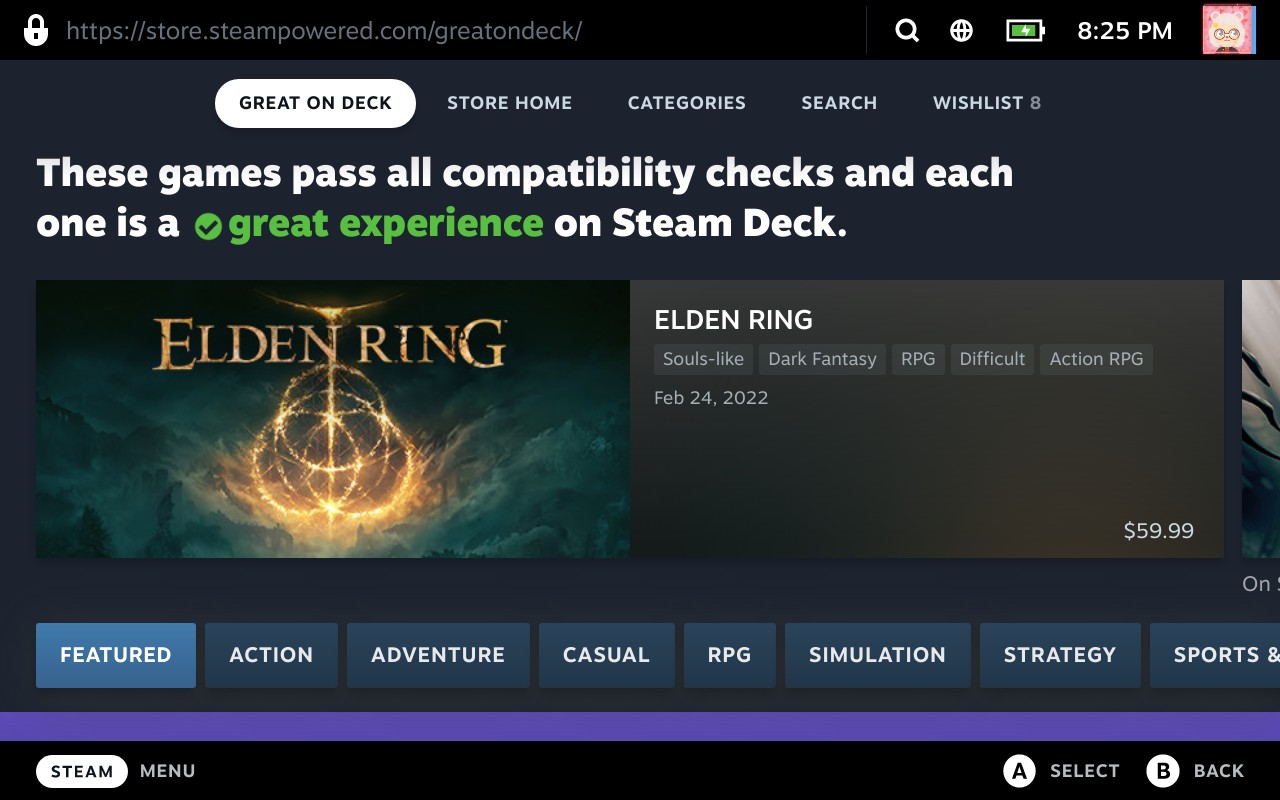Open the user profile avatar
Screen dimensions: 1280x800
[x=1228, y=30]
